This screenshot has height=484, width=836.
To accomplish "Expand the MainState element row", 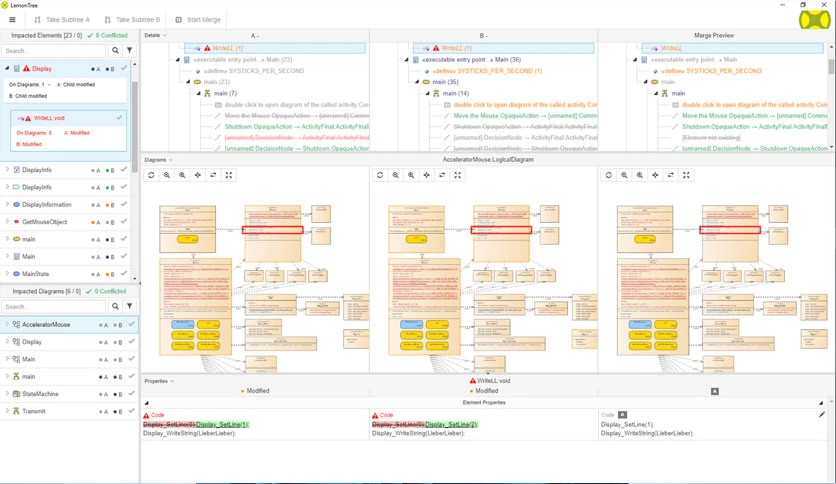I will [7, 273].
